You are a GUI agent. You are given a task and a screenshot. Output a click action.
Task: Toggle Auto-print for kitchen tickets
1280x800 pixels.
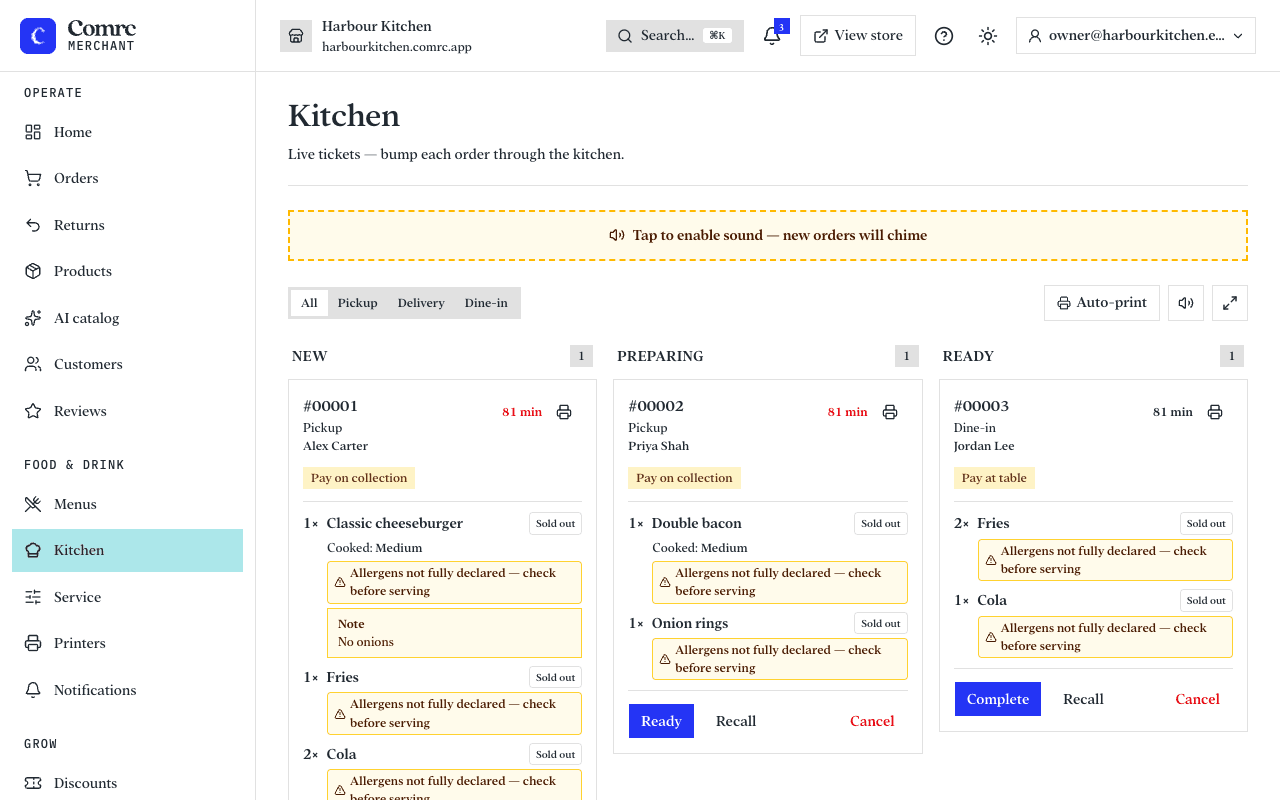pos(1102,303)
